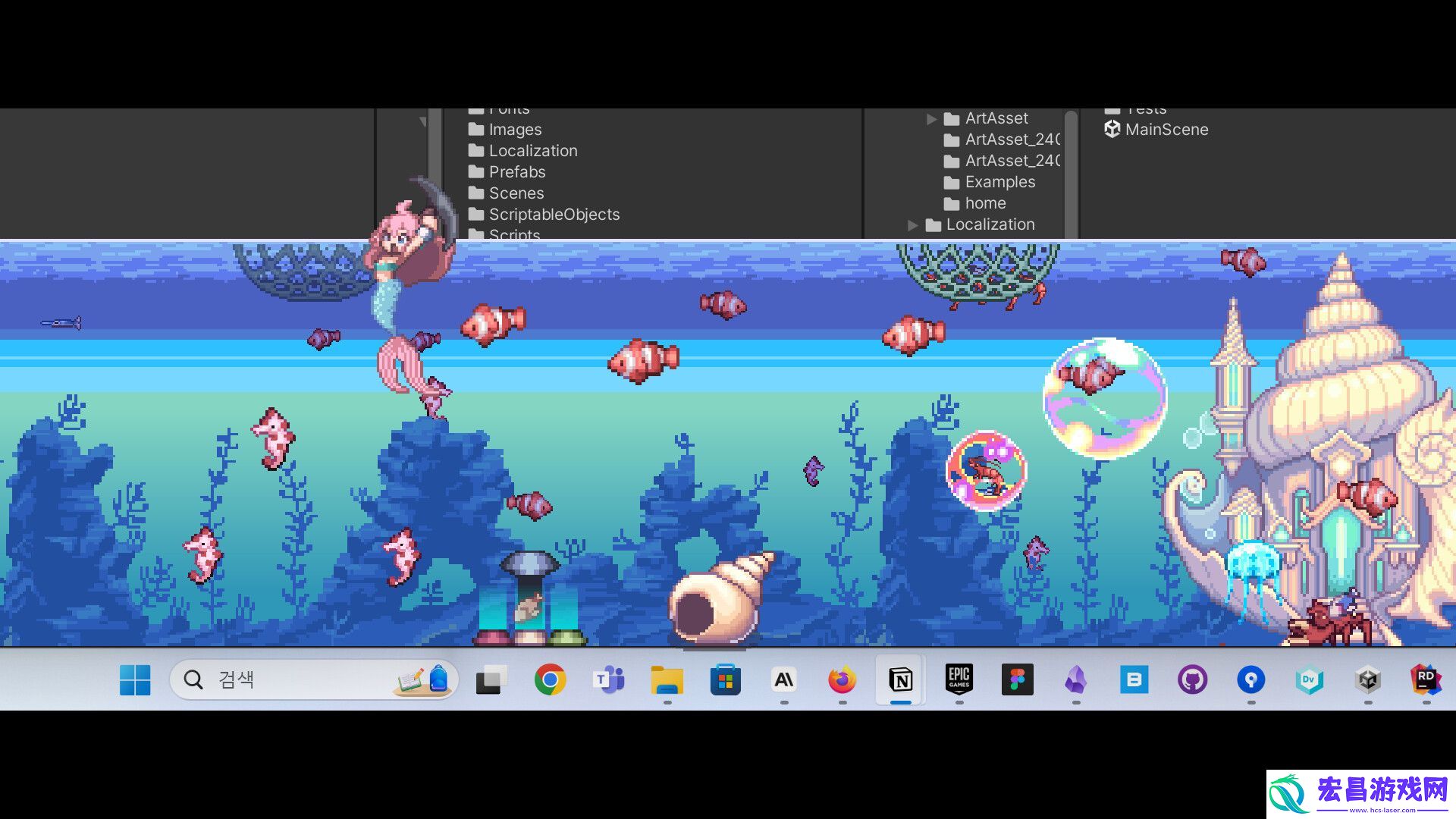The image size is (1456, 819).
Task: Click the glass capsule tank on the seafloor
Action: coord(530,599)
